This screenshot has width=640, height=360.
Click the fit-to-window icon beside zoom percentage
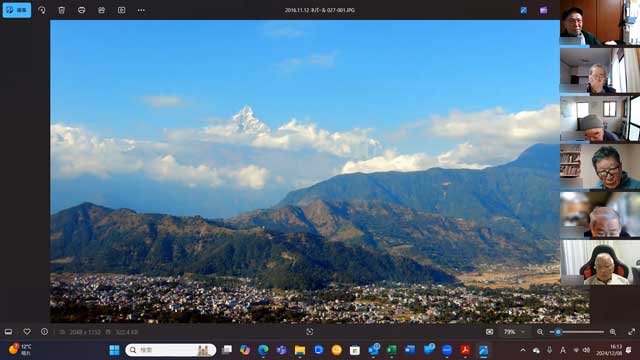(489, 332)
